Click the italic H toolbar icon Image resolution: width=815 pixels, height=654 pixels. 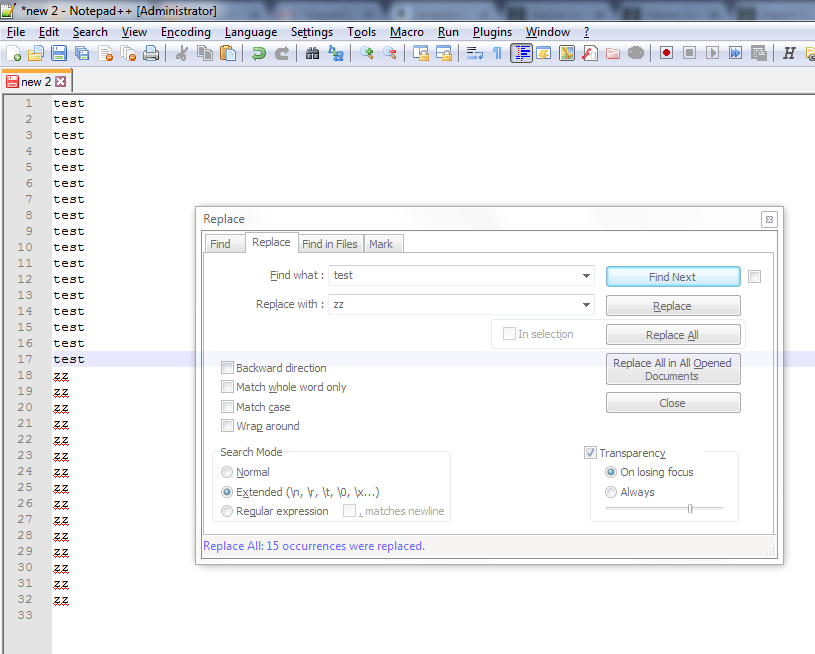point(789,53)
